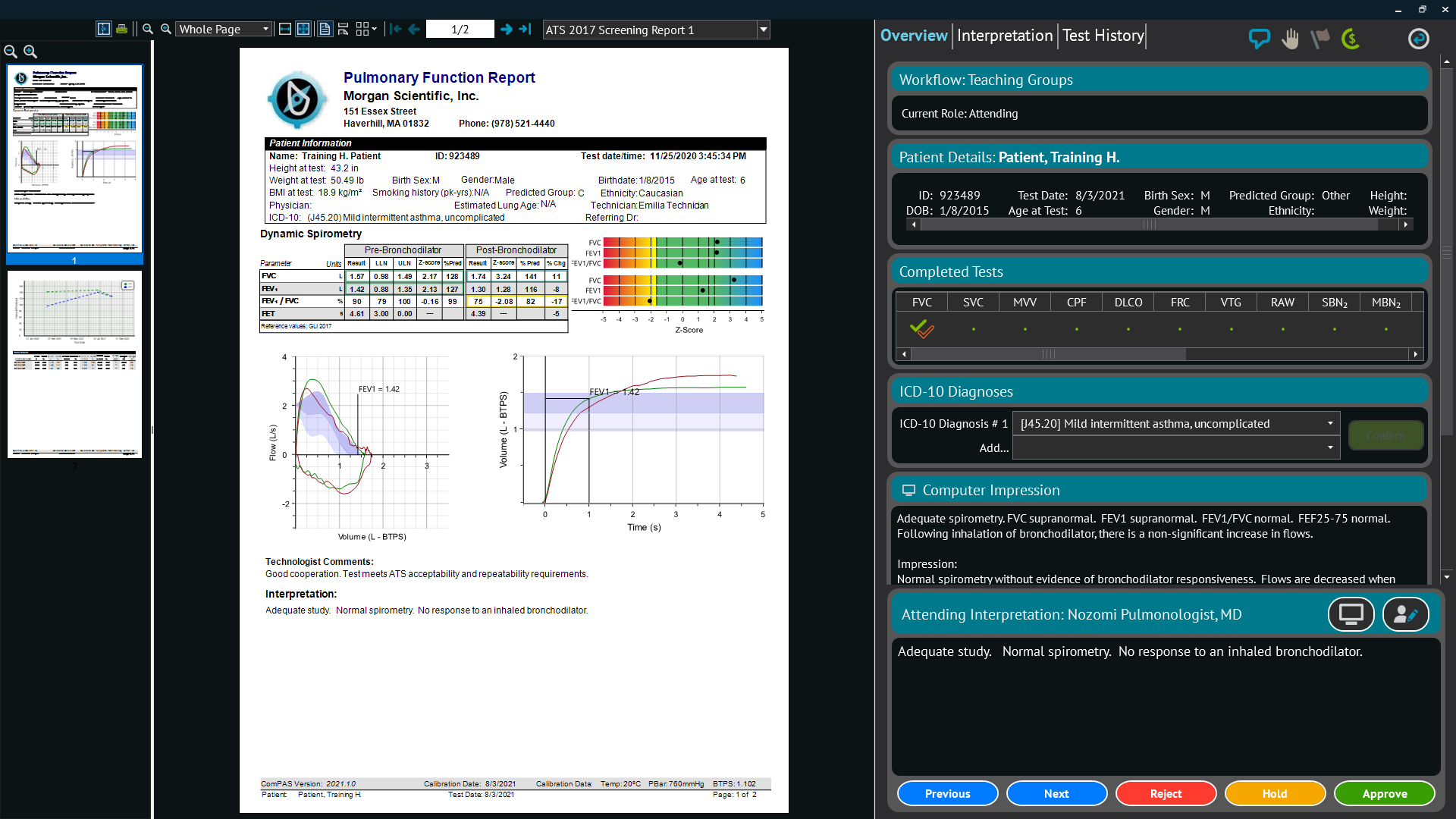Select page 1 thumbnail
The width and height of the screenshot is (1456, 819).
click(x=74, y=158)
